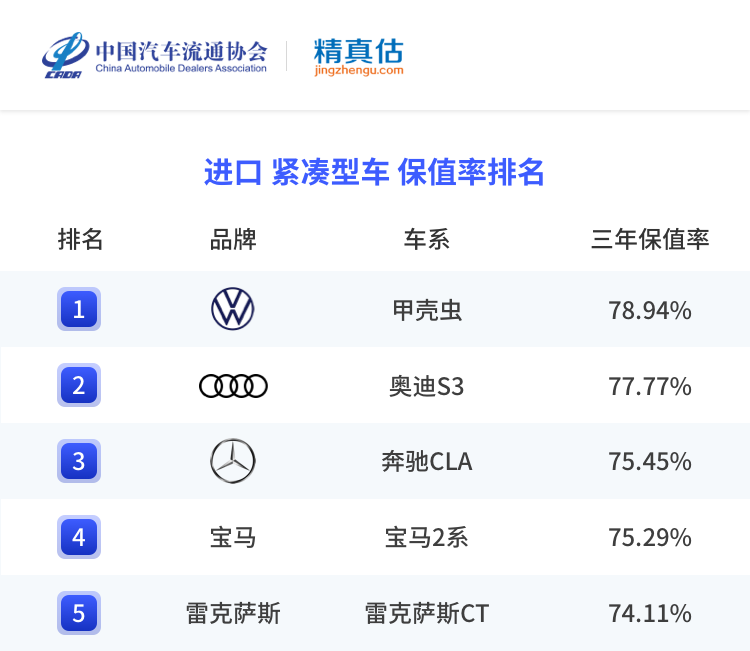Select the 宝马2系 model name
750x651 pixels.
tap(427, 538)
